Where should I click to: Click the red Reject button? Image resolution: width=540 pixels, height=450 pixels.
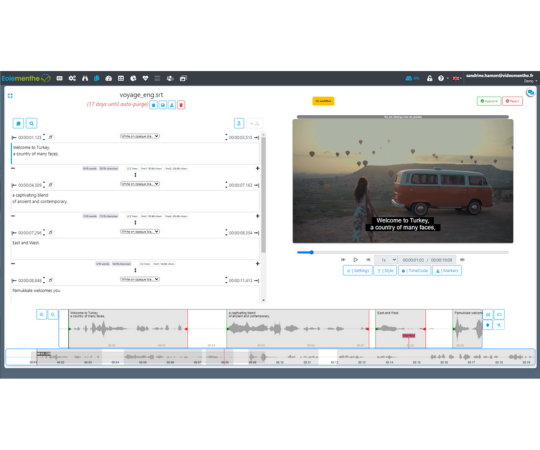[x=512, y=101]
